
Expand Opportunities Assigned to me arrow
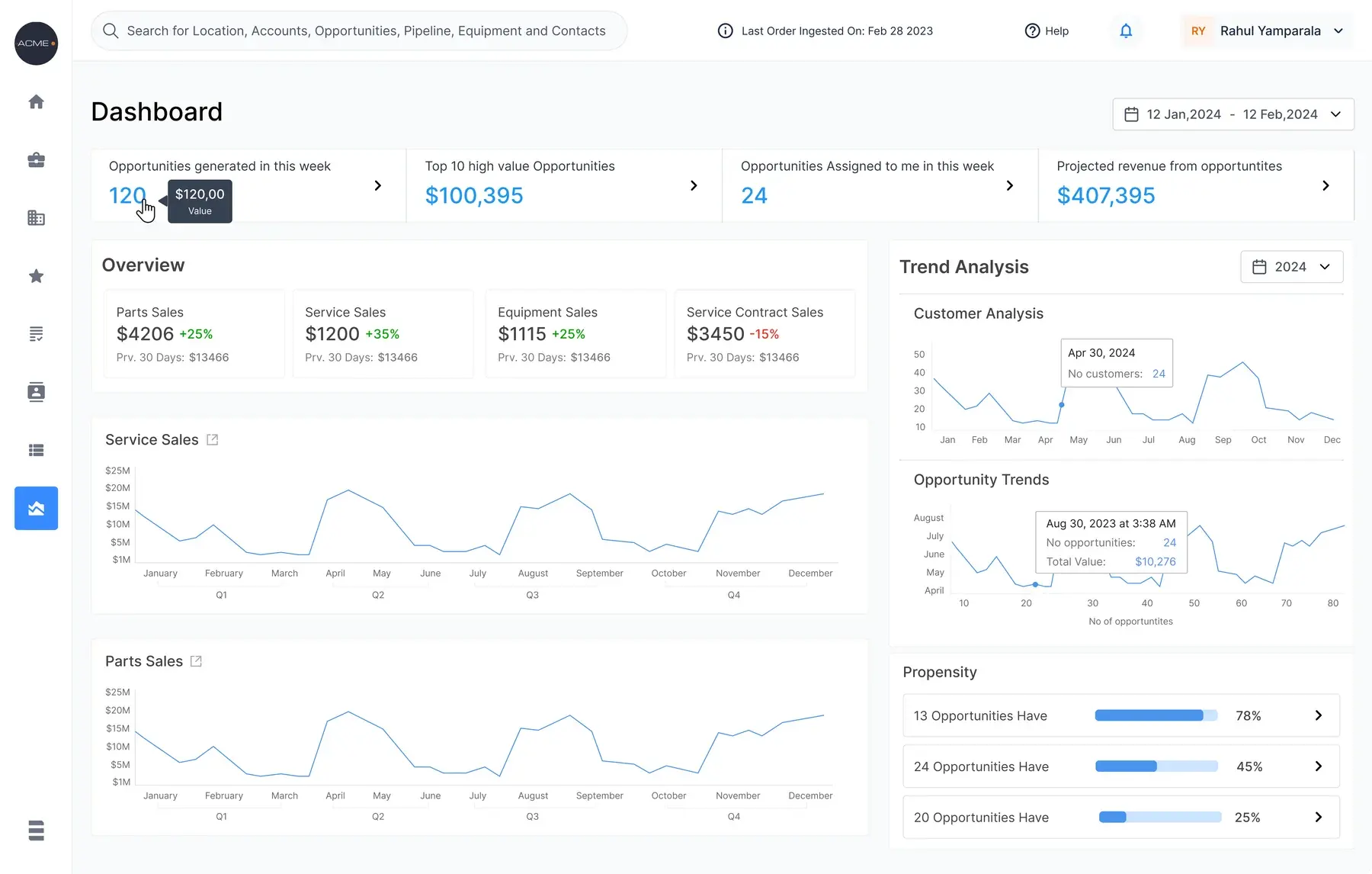pos(1009,185)
